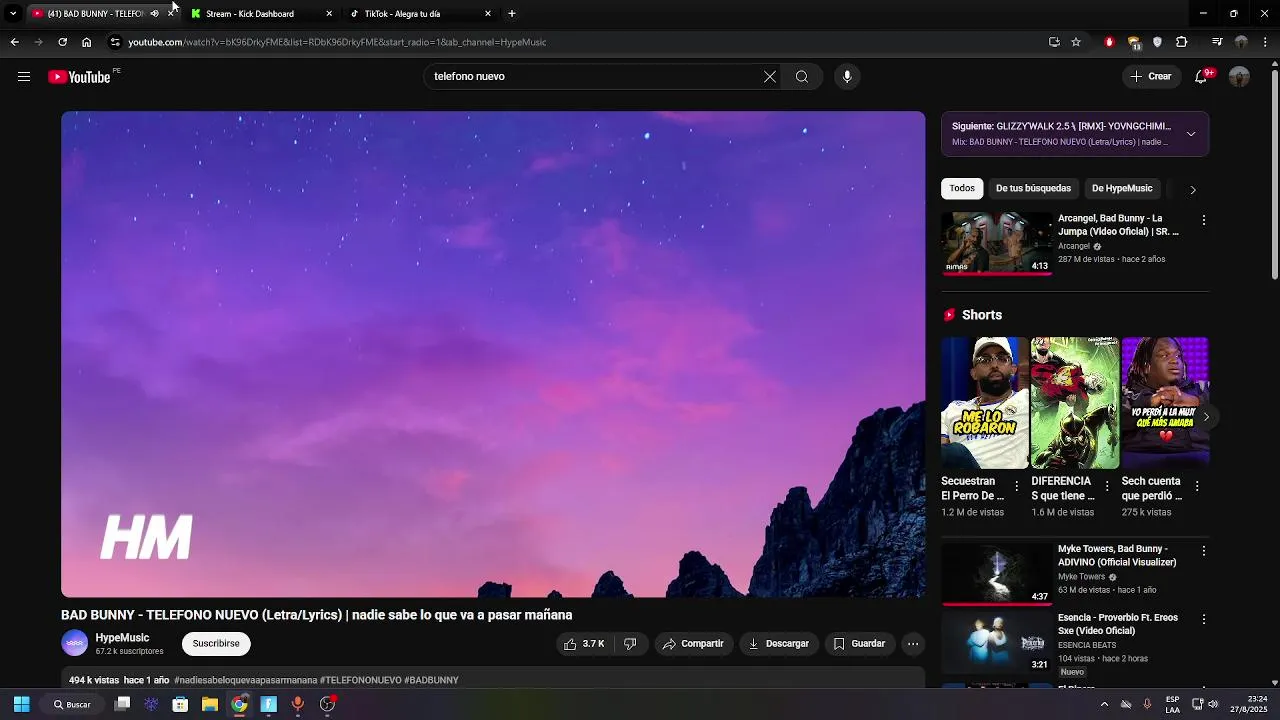Clear the search box with the X
The height and width of the screenshot is (720, 1280).
[770, 77]
